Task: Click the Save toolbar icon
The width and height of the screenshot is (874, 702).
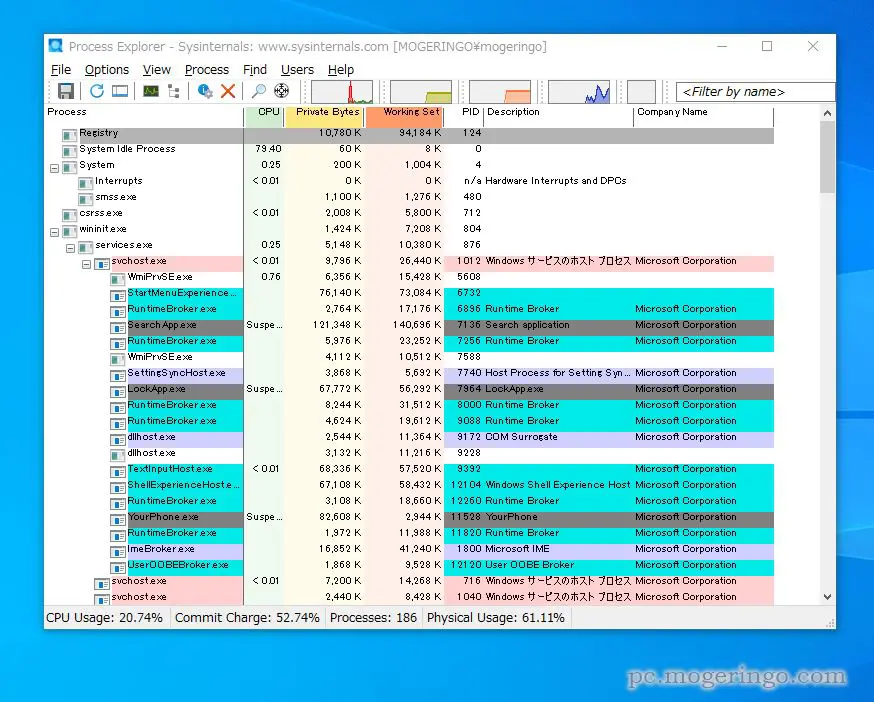Action: (66, 91)
